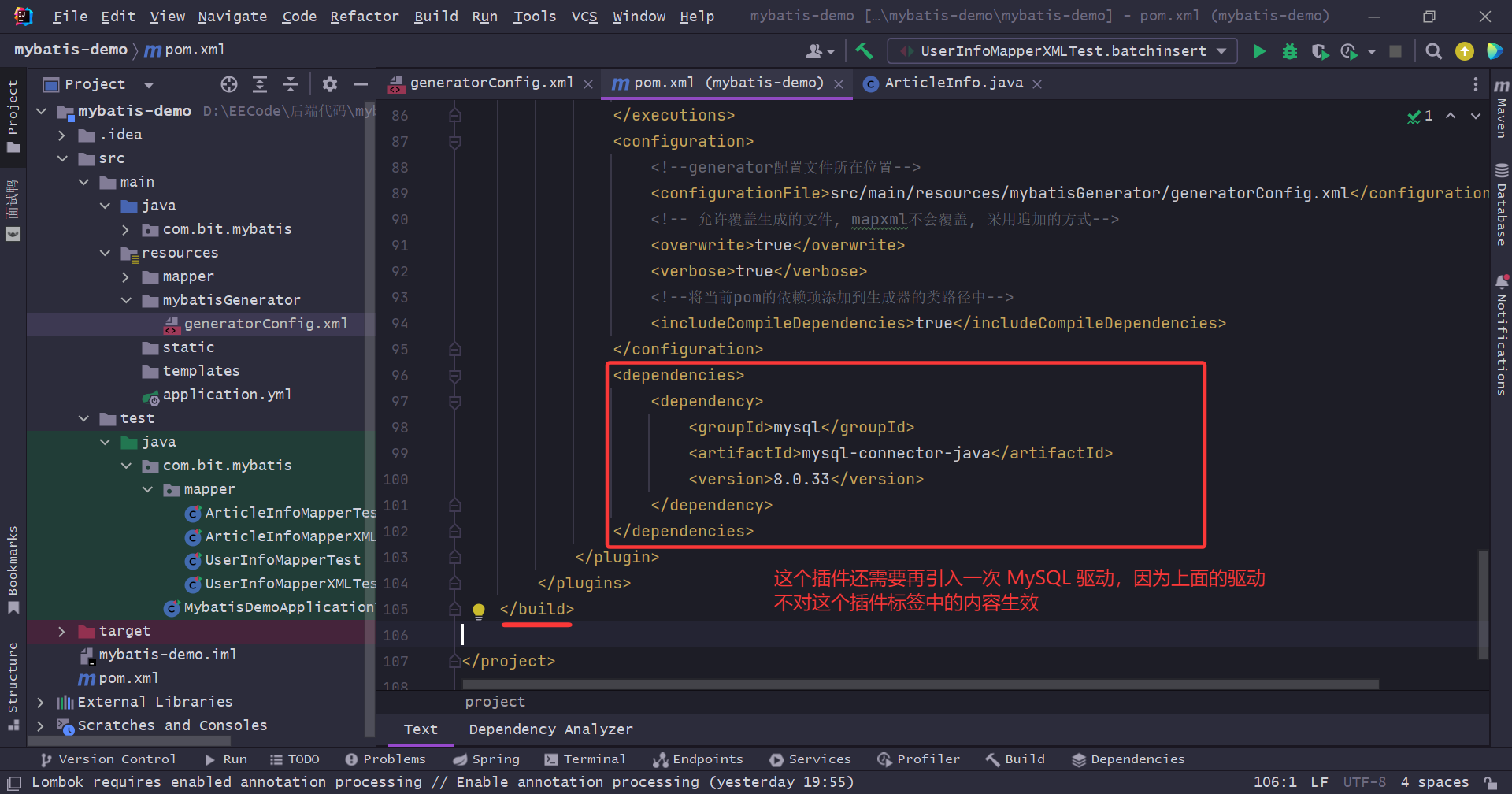
Task: Open Terminal tool window
Action: [x=585, y=760]
